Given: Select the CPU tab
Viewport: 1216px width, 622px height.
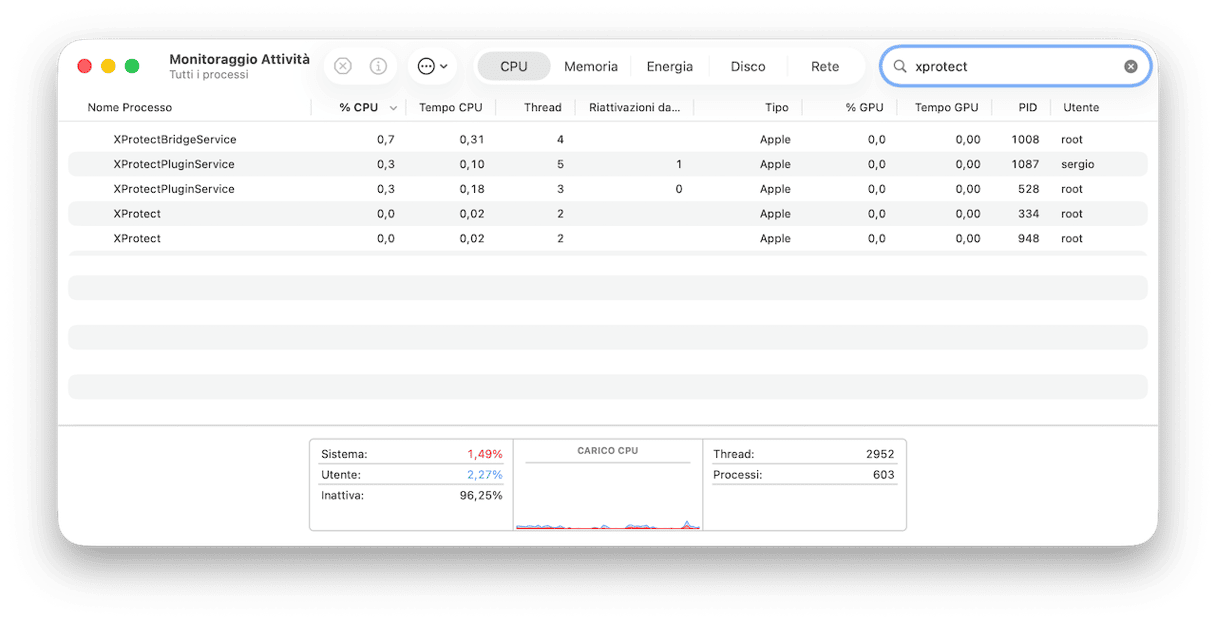Looking at the screenshot, I should pos(514,66).
